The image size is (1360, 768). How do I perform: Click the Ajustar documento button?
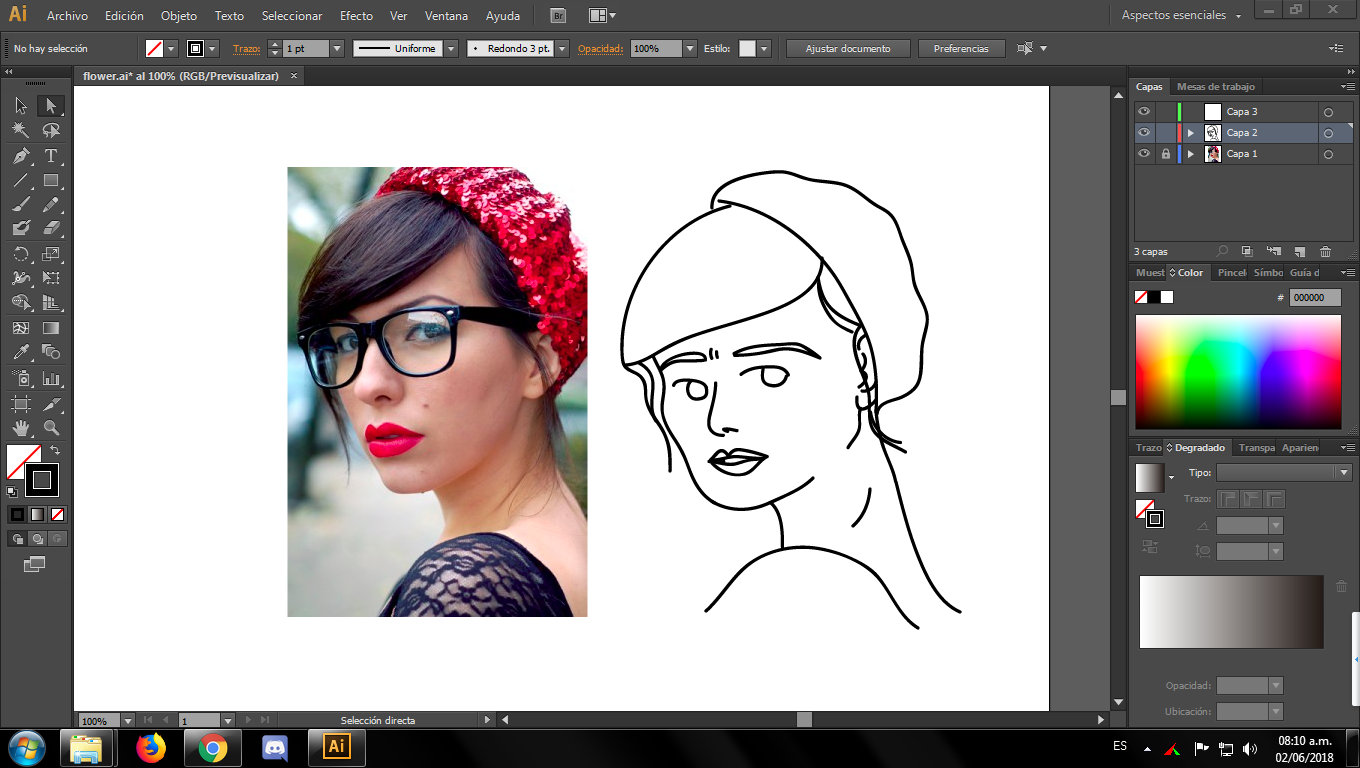847,48
